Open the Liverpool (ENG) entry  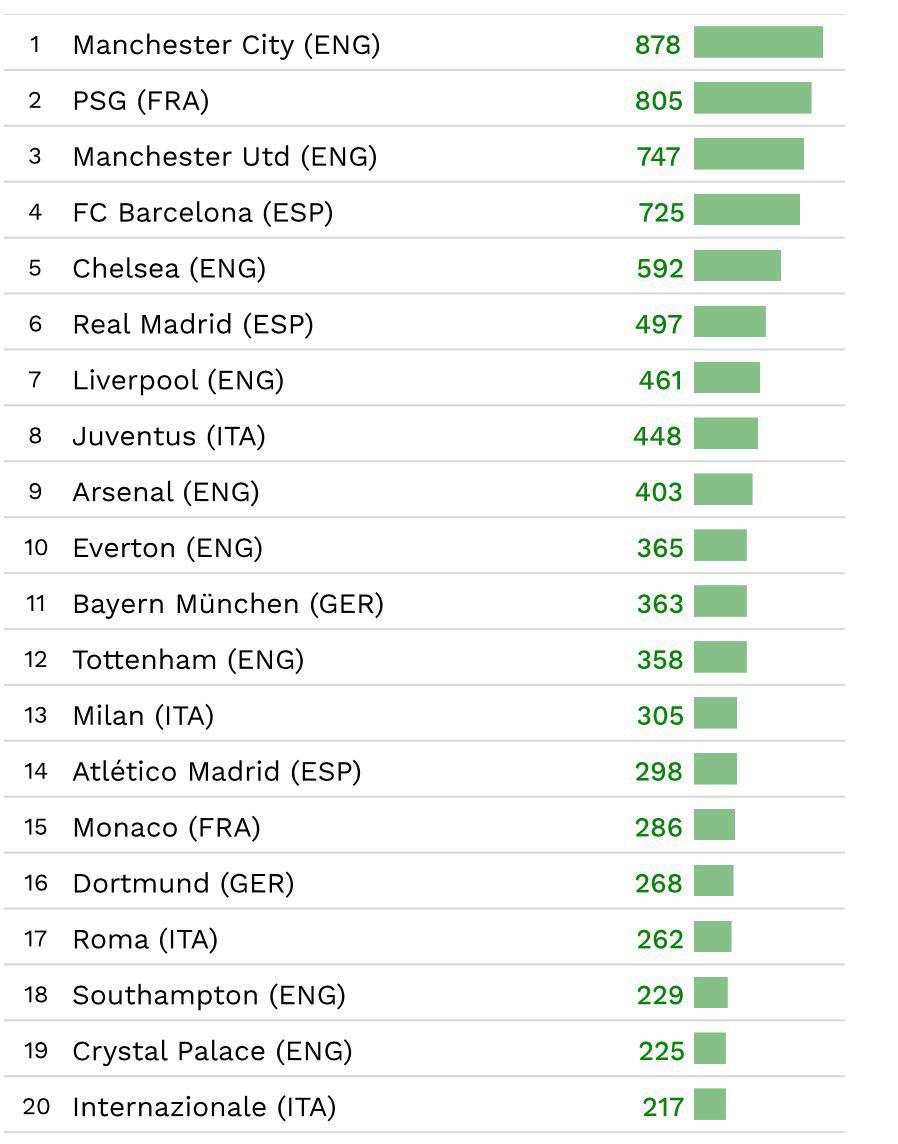(x=178, y=381)
